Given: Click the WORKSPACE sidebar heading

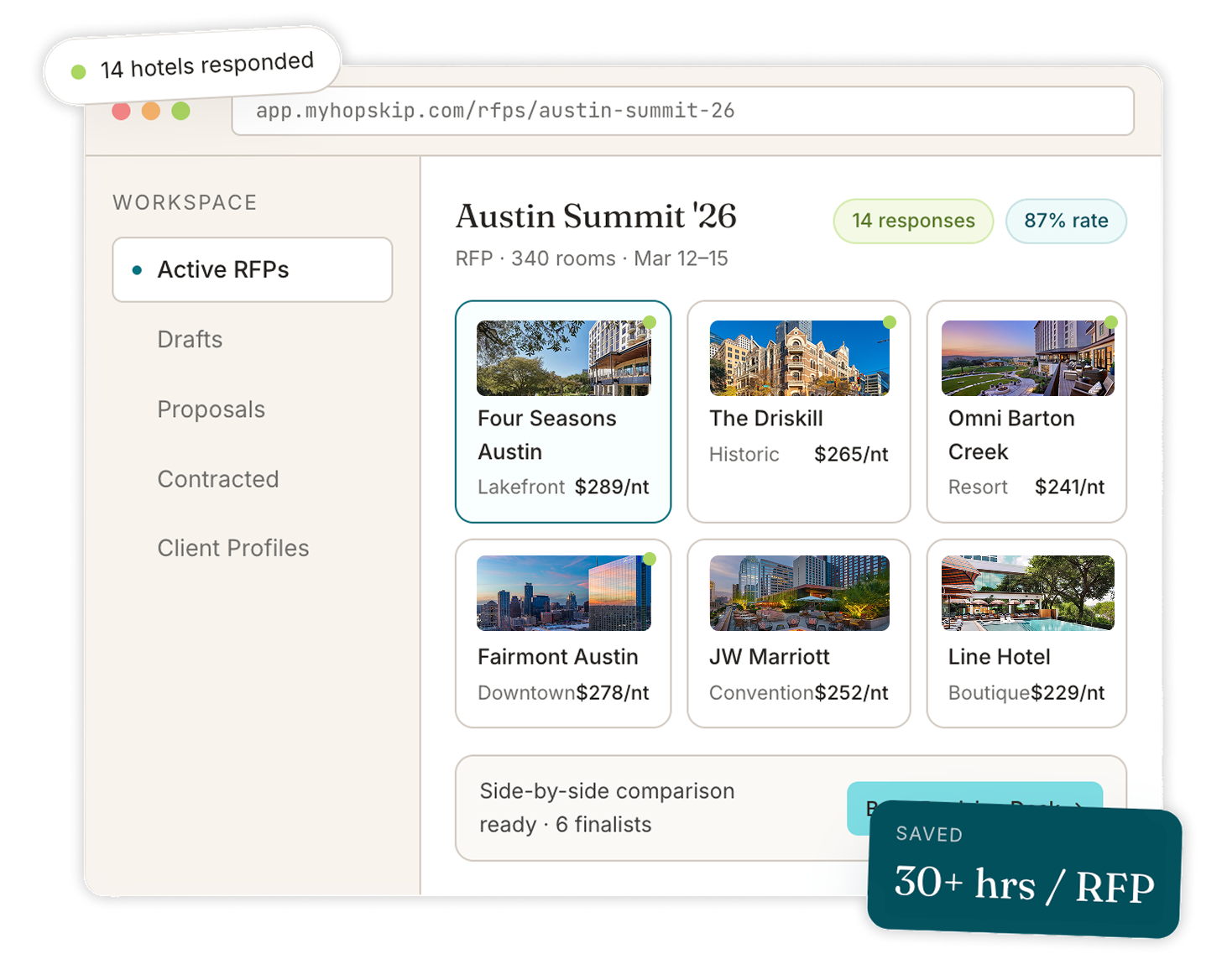Looking at the screenshot, I should point(185,202).
